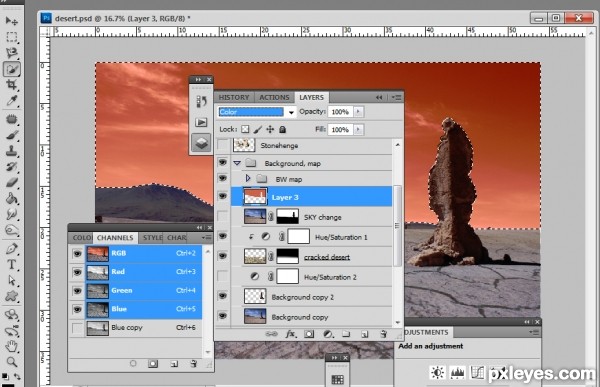Hide Layer 3 using its eye icon
The height and width of the screenshot is (387, 600).
[222, 196]
